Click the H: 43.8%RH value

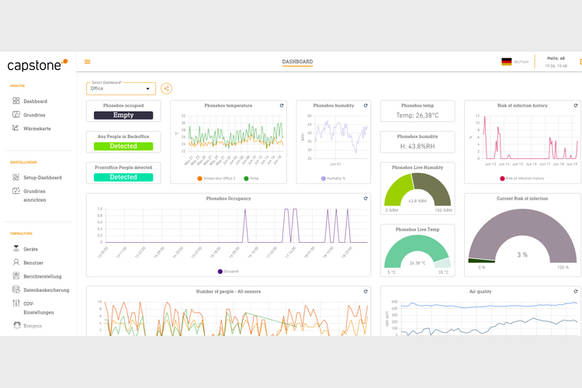(417, 146)
